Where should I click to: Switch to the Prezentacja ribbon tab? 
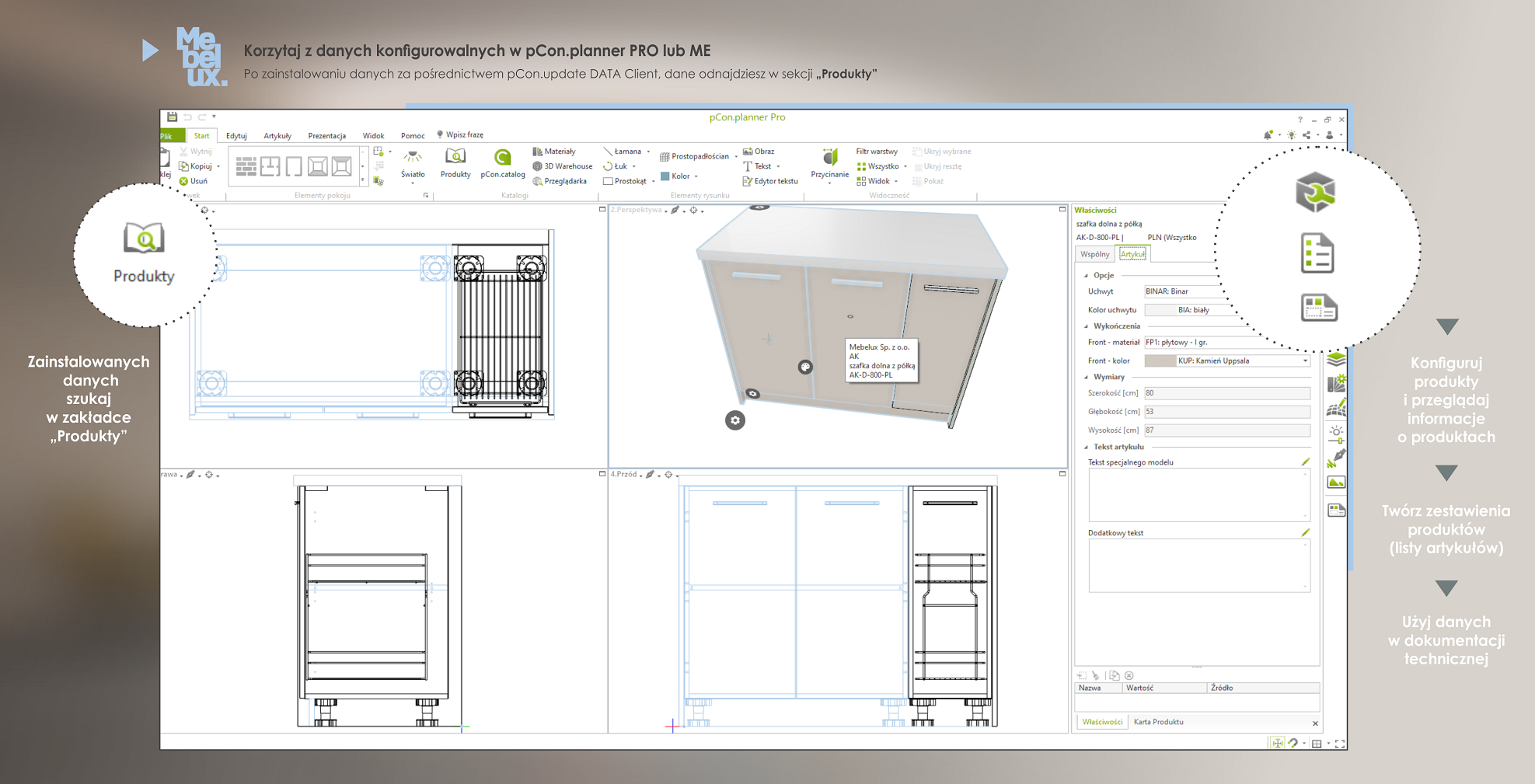[326, 136]
